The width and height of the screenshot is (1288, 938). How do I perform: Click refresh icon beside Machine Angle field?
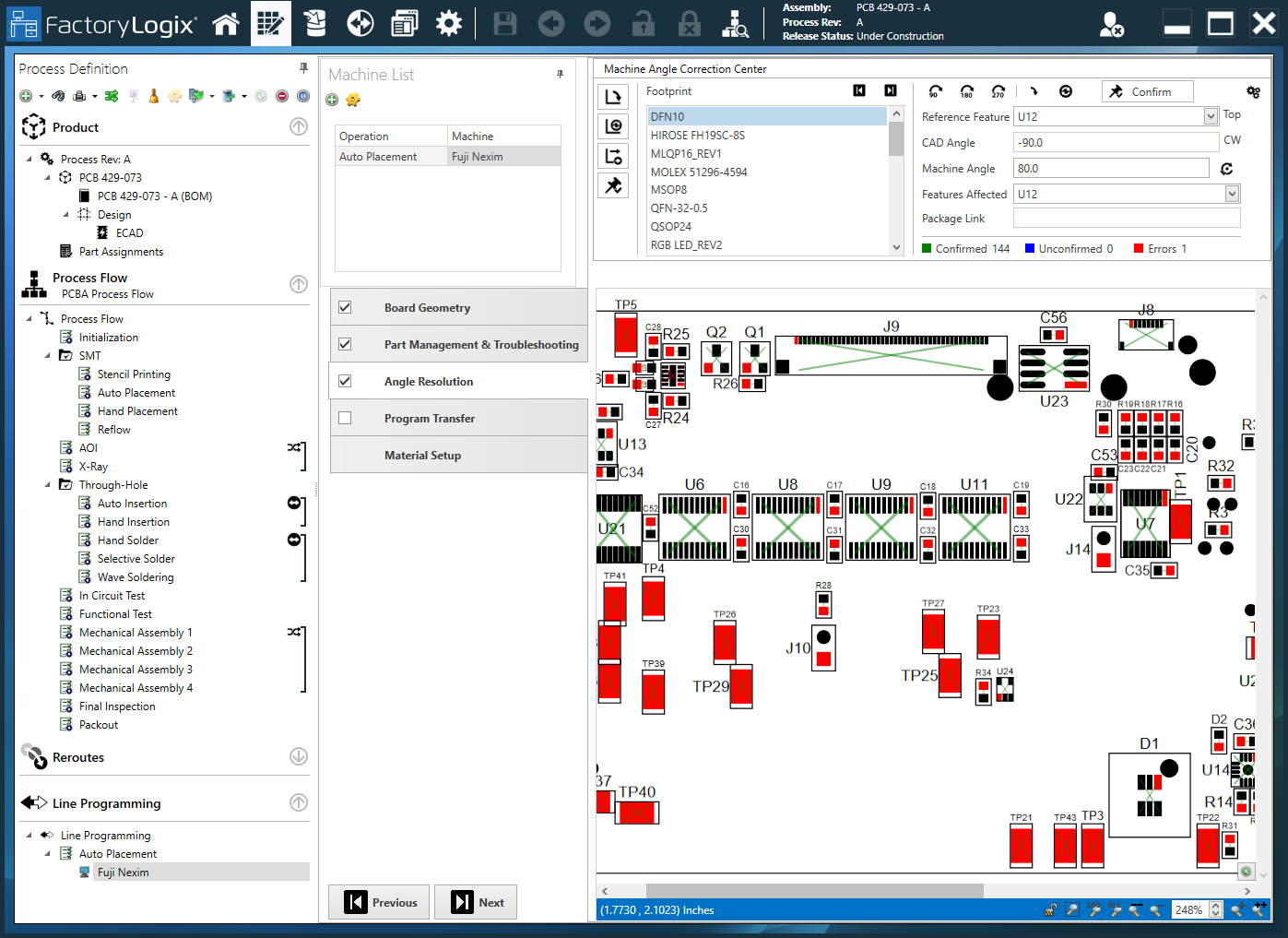tap(1226, 169)
